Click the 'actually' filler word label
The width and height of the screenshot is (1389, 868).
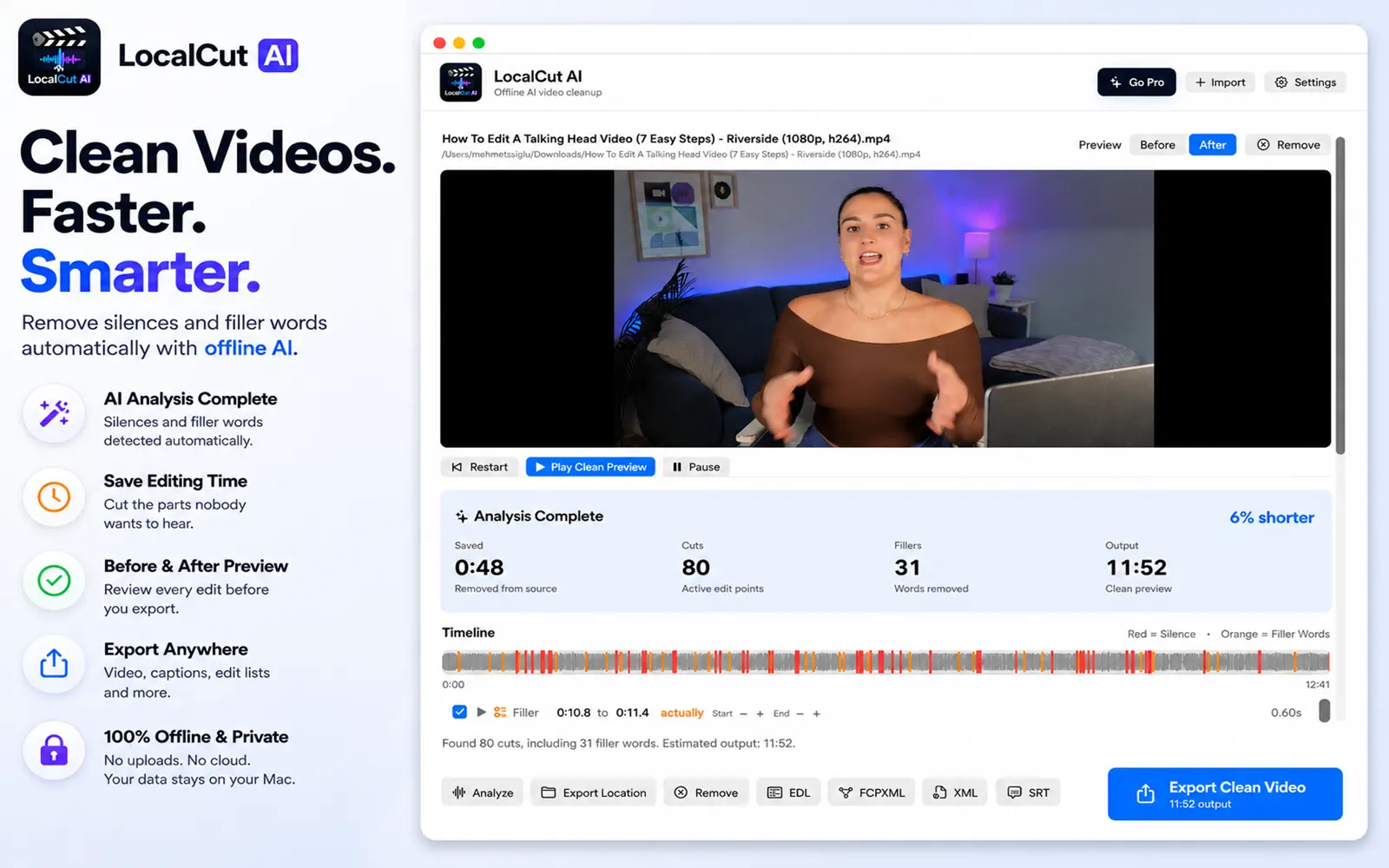click(x=681, y=713)
